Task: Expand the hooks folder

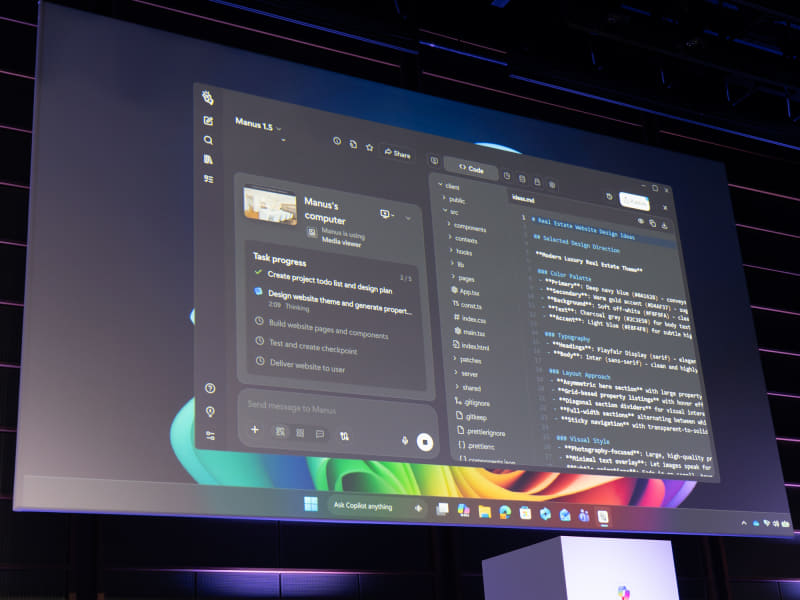Action: coord(461,252)
